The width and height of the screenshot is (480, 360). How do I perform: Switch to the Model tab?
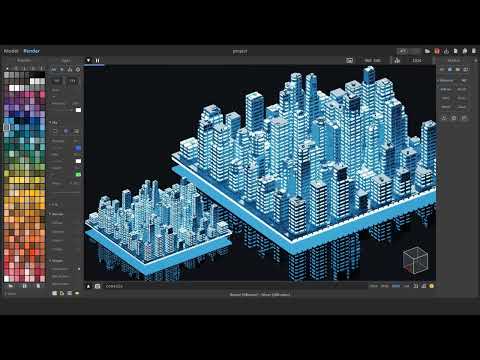(11, 51)
